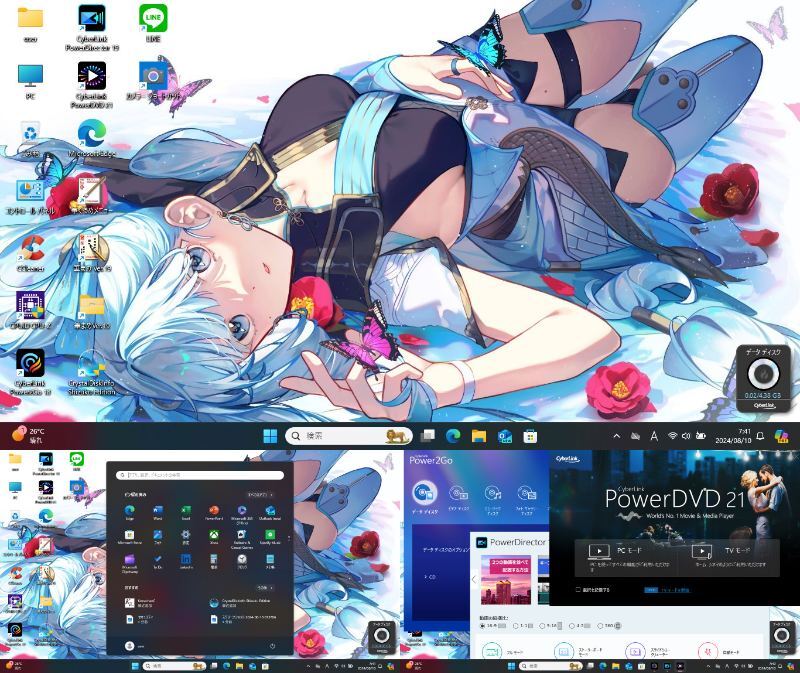Screen dimensions: 800x673
Task: Launch CCleaner from the main desktop
Action: click(x=31, y=254)
